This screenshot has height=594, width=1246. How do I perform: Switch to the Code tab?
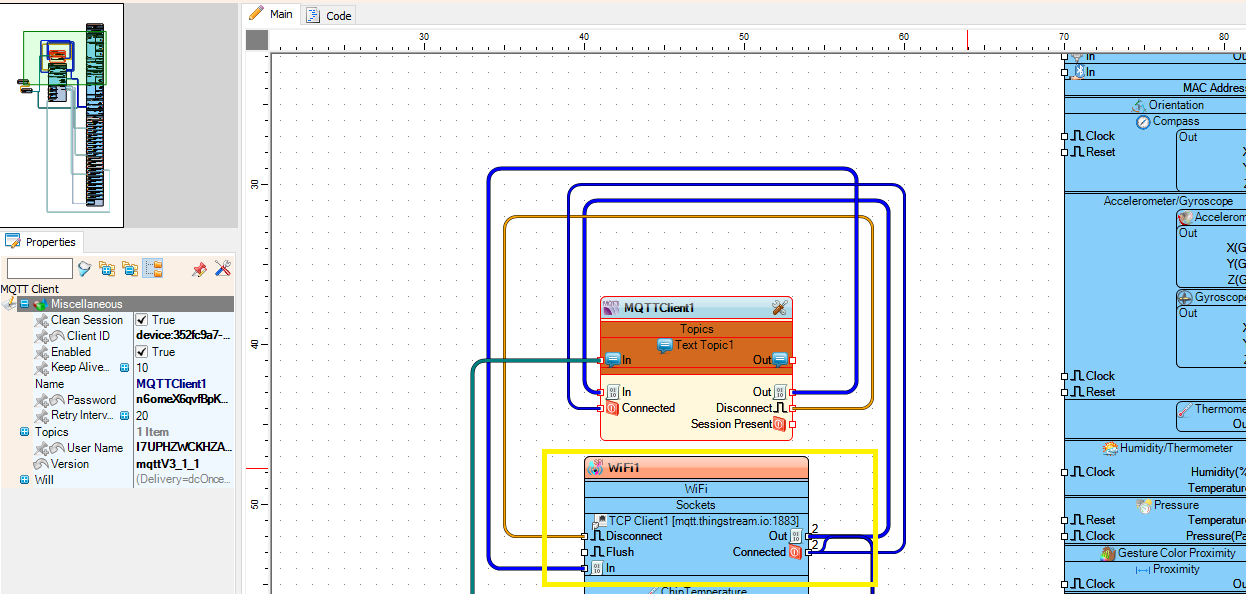pos(329,15)
